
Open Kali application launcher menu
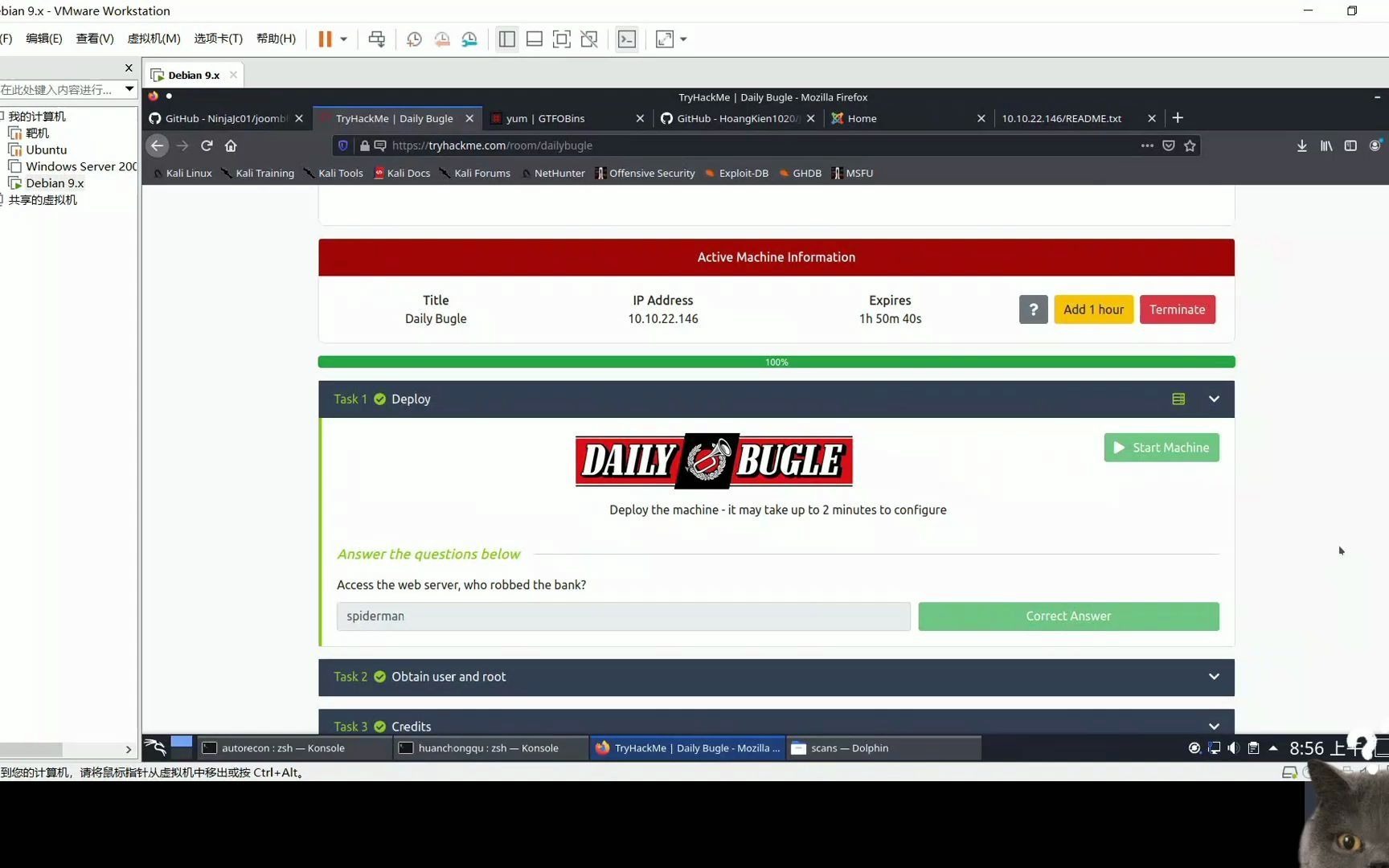pos(155,748)
